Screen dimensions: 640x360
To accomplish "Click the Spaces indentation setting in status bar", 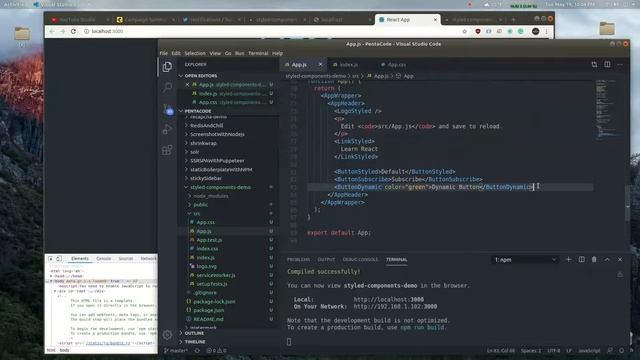I will 531,351.
